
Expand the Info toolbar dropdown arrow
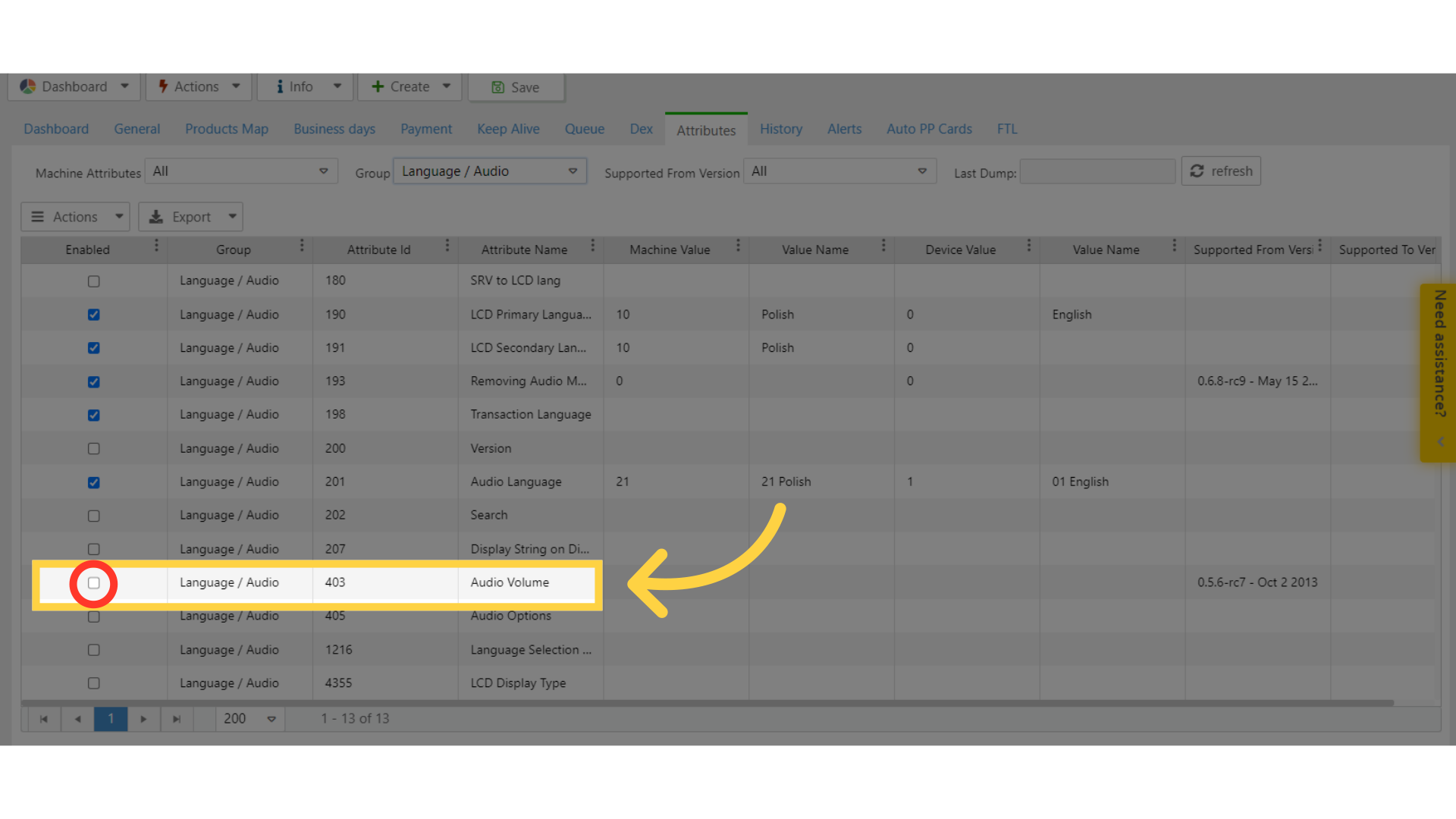(337, 86)
